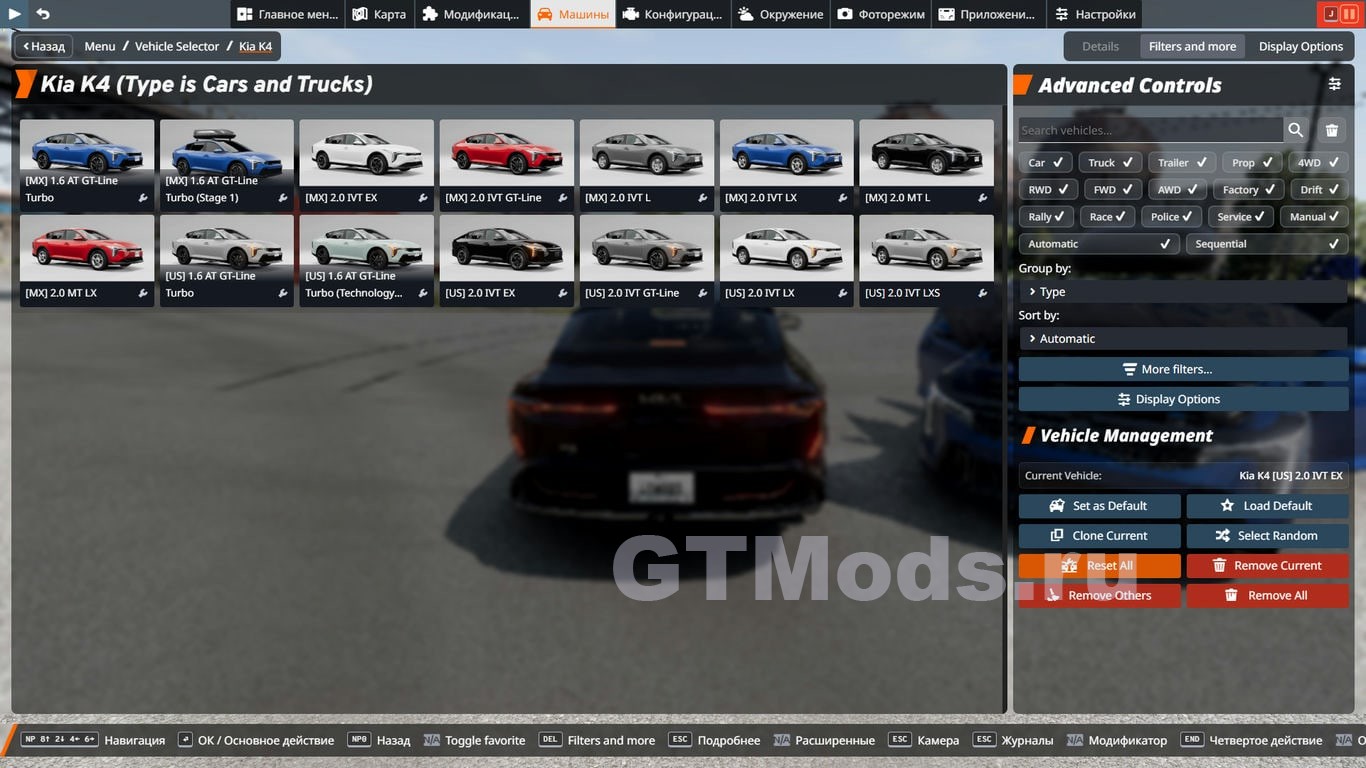
Task: Click wrench icon on [US] 2.0 IVT LXS card
Action: tap(983, 293)
